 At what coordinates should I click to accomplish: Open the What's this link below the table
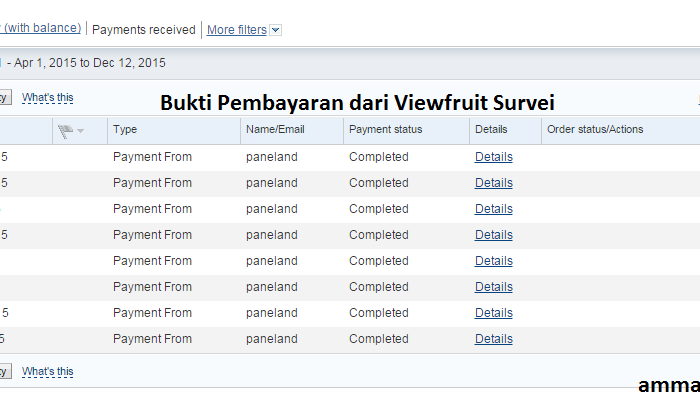click(x=48, y=372)
